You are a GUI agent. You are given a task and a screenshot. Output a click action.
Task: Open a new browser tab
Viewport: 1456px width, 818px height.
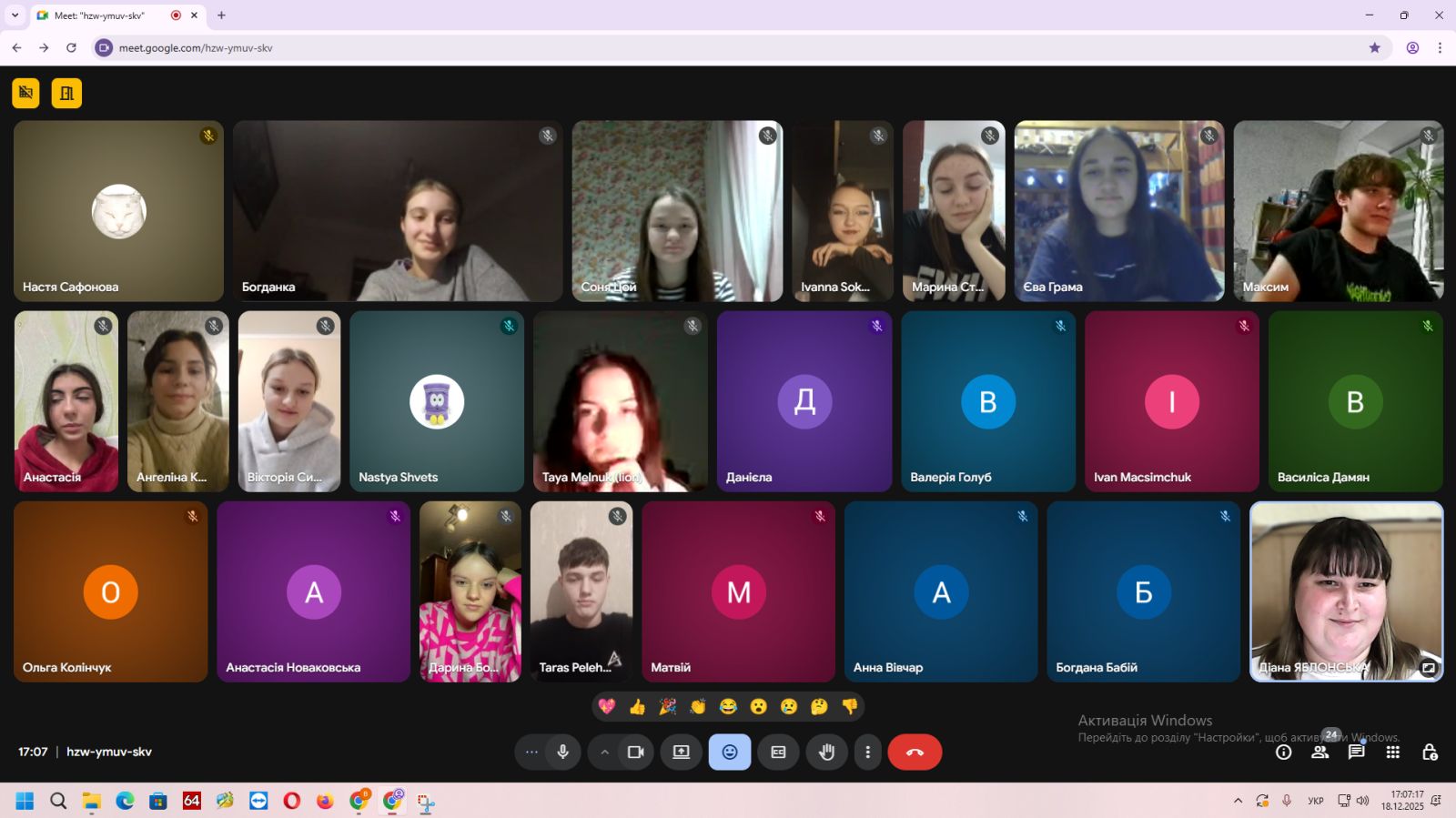(221, 15)
